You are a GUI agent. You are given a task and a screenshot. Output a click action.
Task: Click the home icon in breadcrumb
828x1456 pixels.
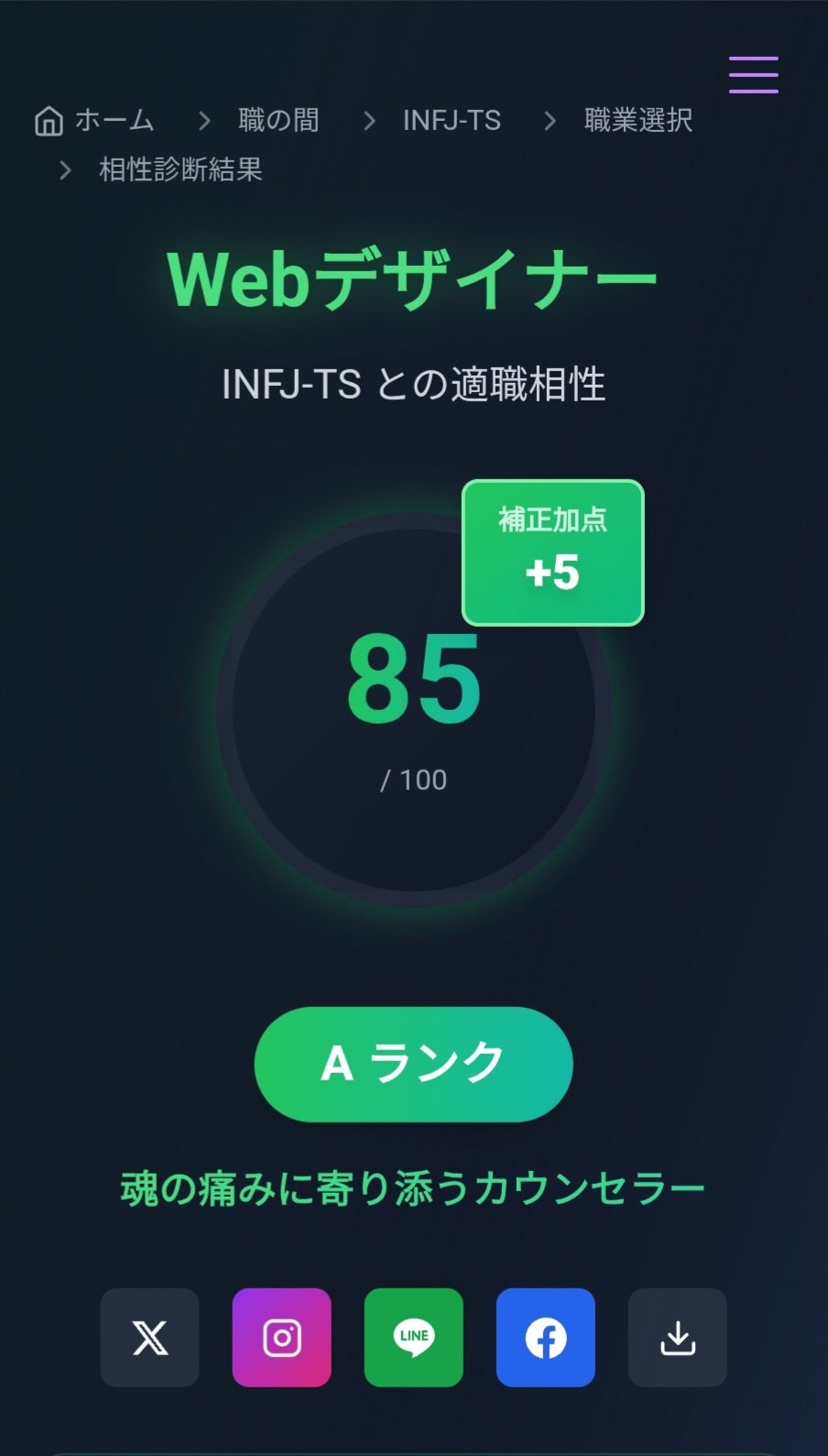[49, 121]
